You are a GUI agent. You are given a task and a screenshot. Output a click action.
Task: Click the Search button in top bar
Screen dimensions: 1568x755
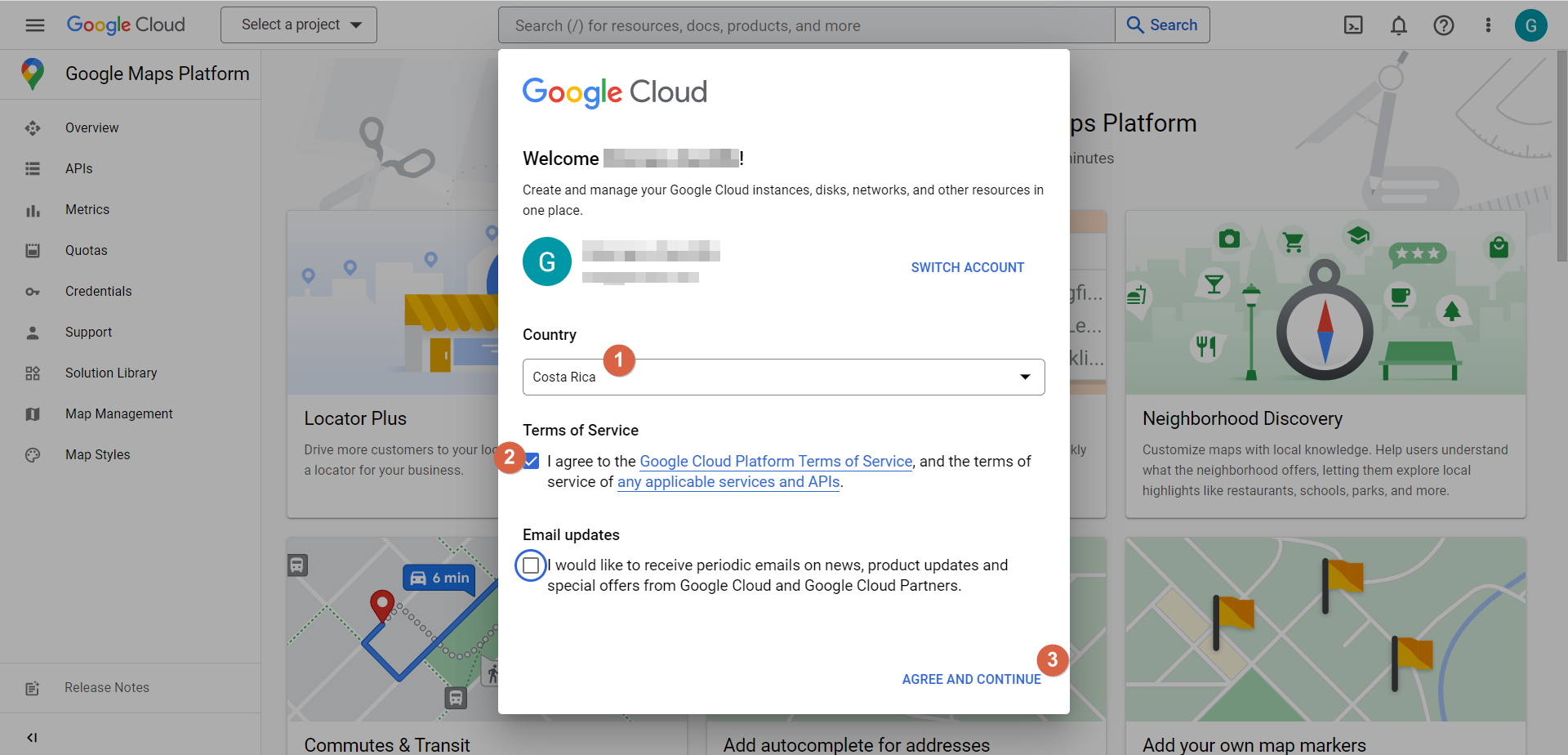pos(1162,25)
